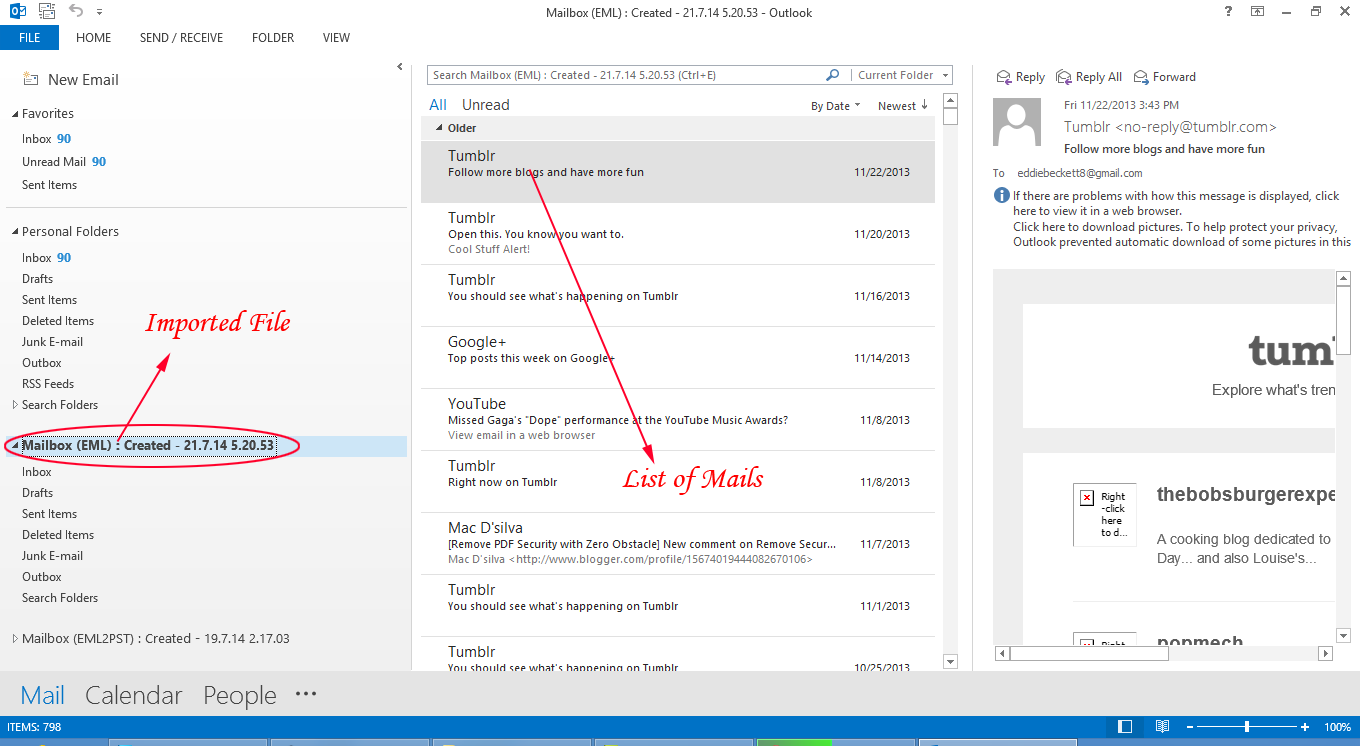Viewport: 1360px width, 746px height.
Task: Open Outbox under Mailbox (EML)
Action: 41,577
